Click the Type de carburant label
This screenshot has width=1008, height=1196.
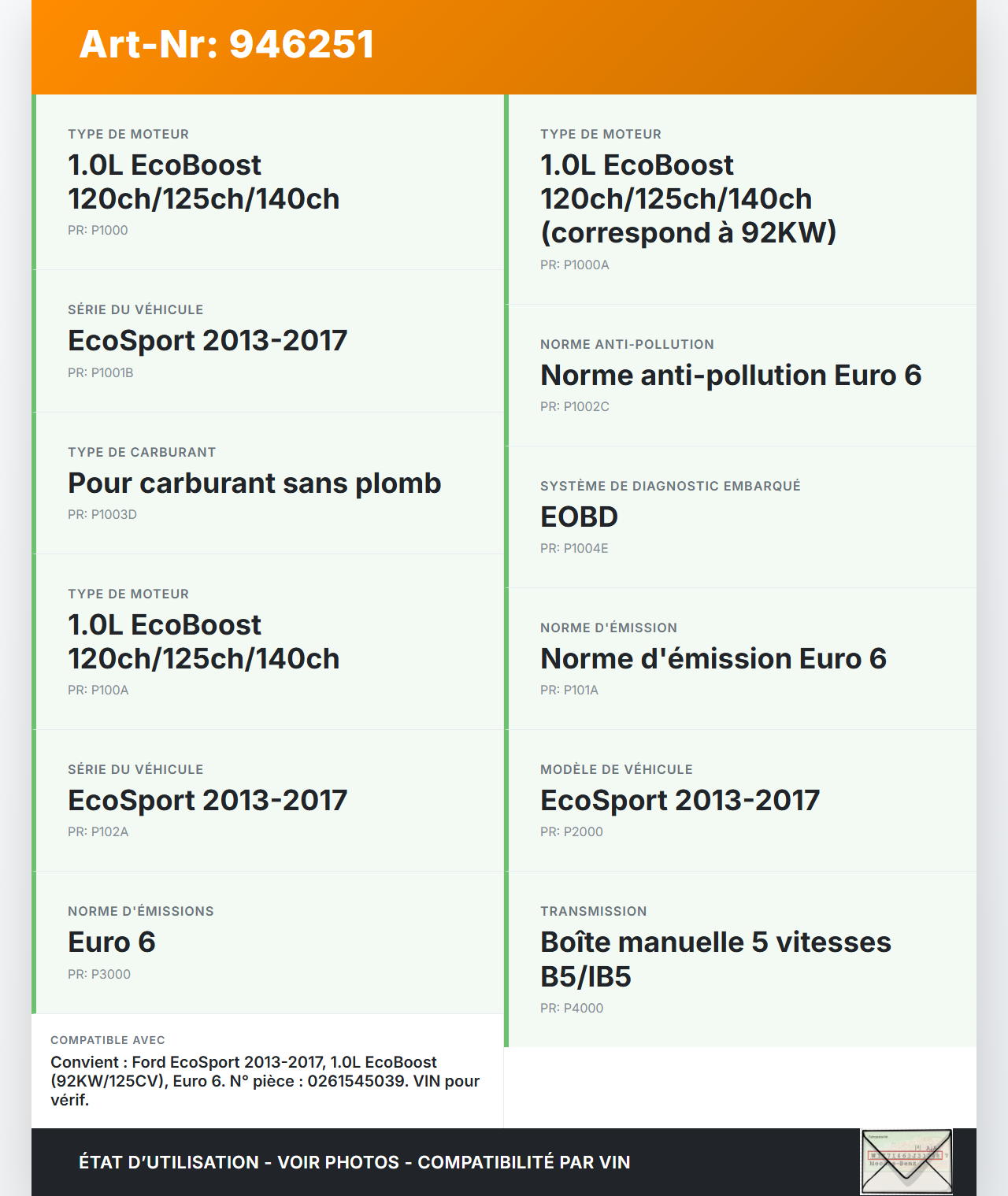[x=142, y=453]
